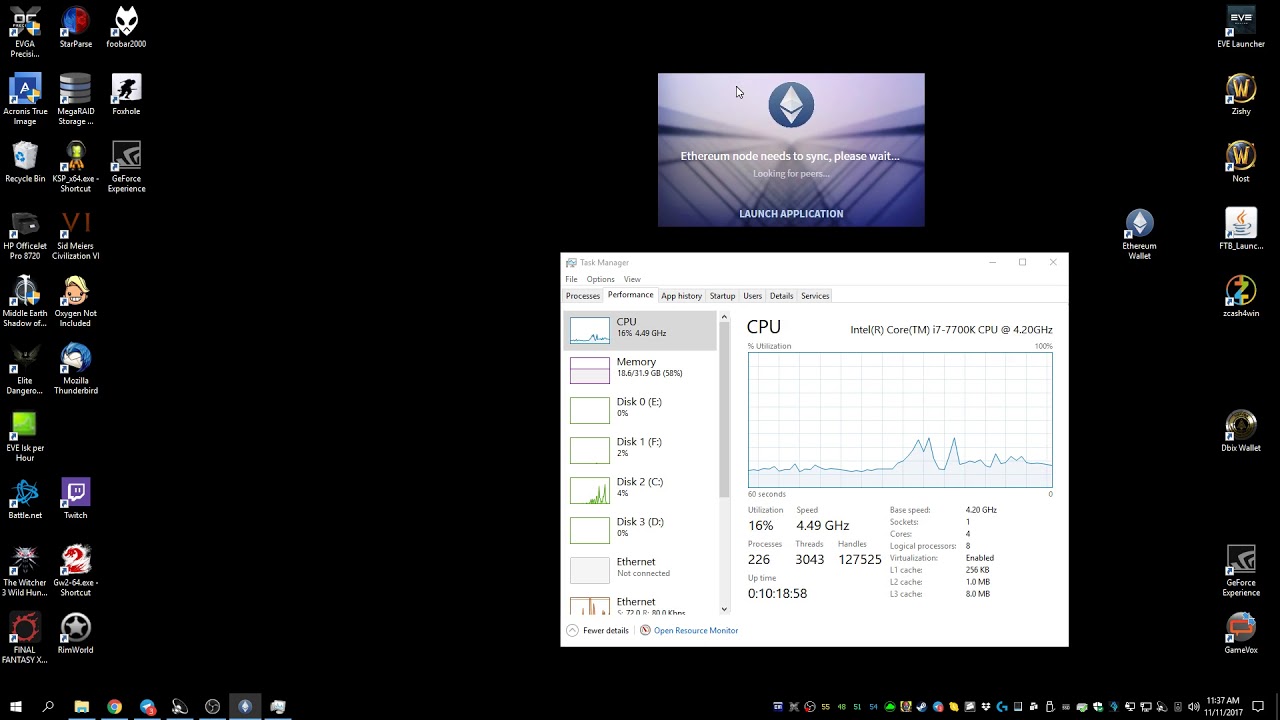Viewport: 1280px width, 720px height.
Task: Select the FINAL FANTASY X desktop icon
Action: click(25, 638)
